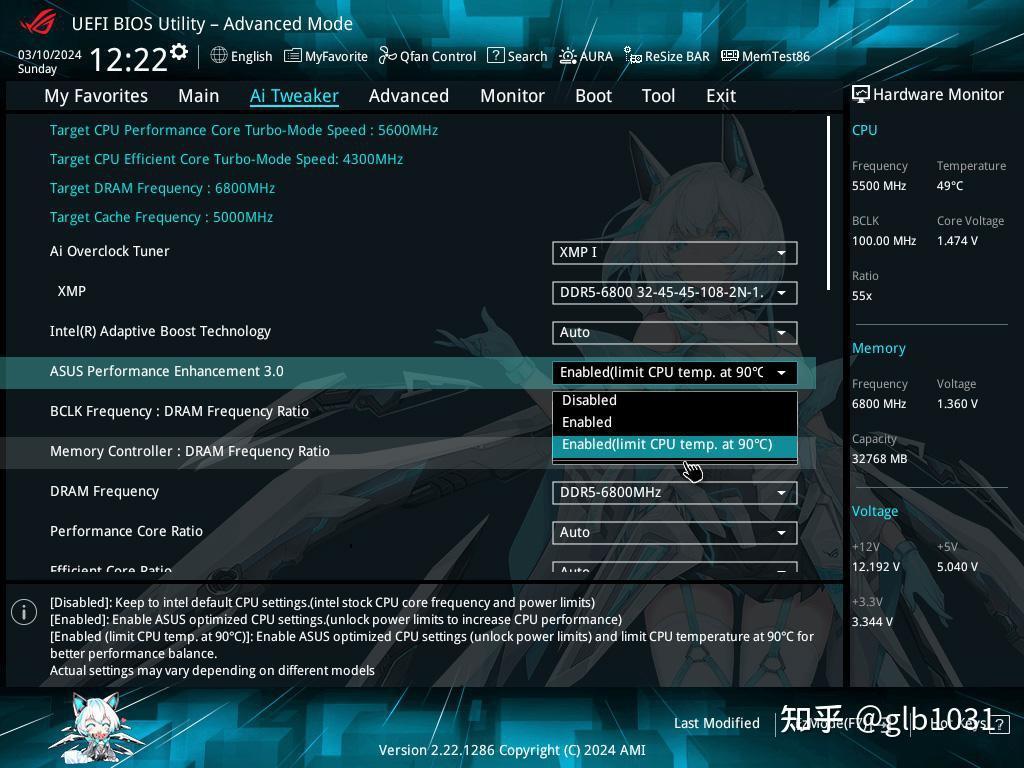The height and width of the screenshot is (768, 1024).
Task: Open the clock settings gear icon
Action: click(x=179, y=52)
